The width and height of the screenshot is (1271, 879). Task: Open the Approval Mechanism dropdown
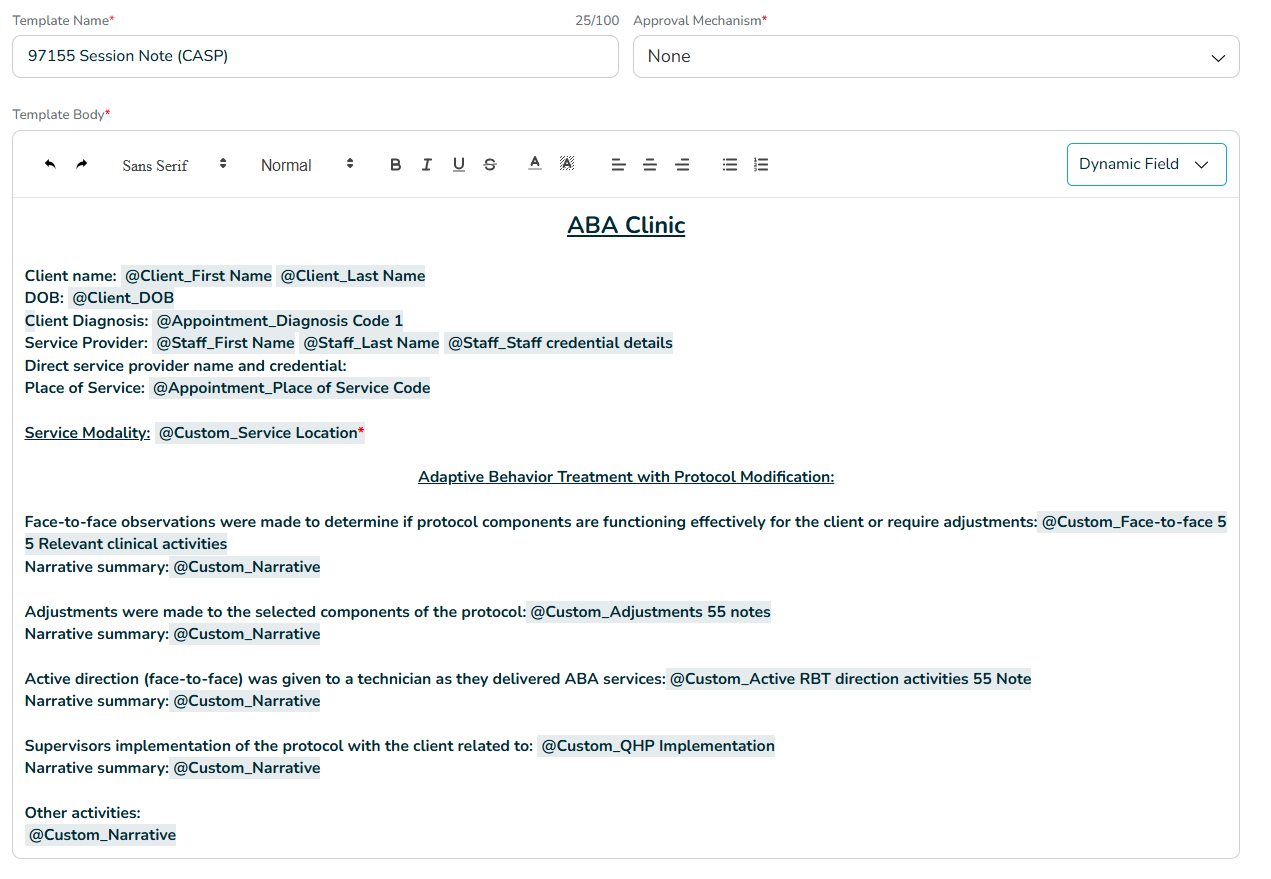[936, 57]
